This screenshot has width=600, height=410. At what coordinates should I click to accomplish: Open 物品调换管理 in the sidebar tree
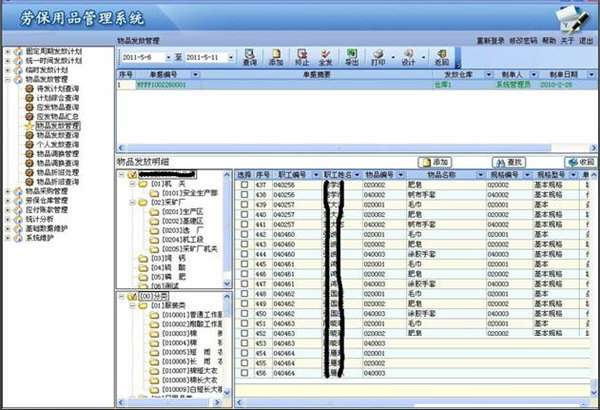(x=57, y=154)
